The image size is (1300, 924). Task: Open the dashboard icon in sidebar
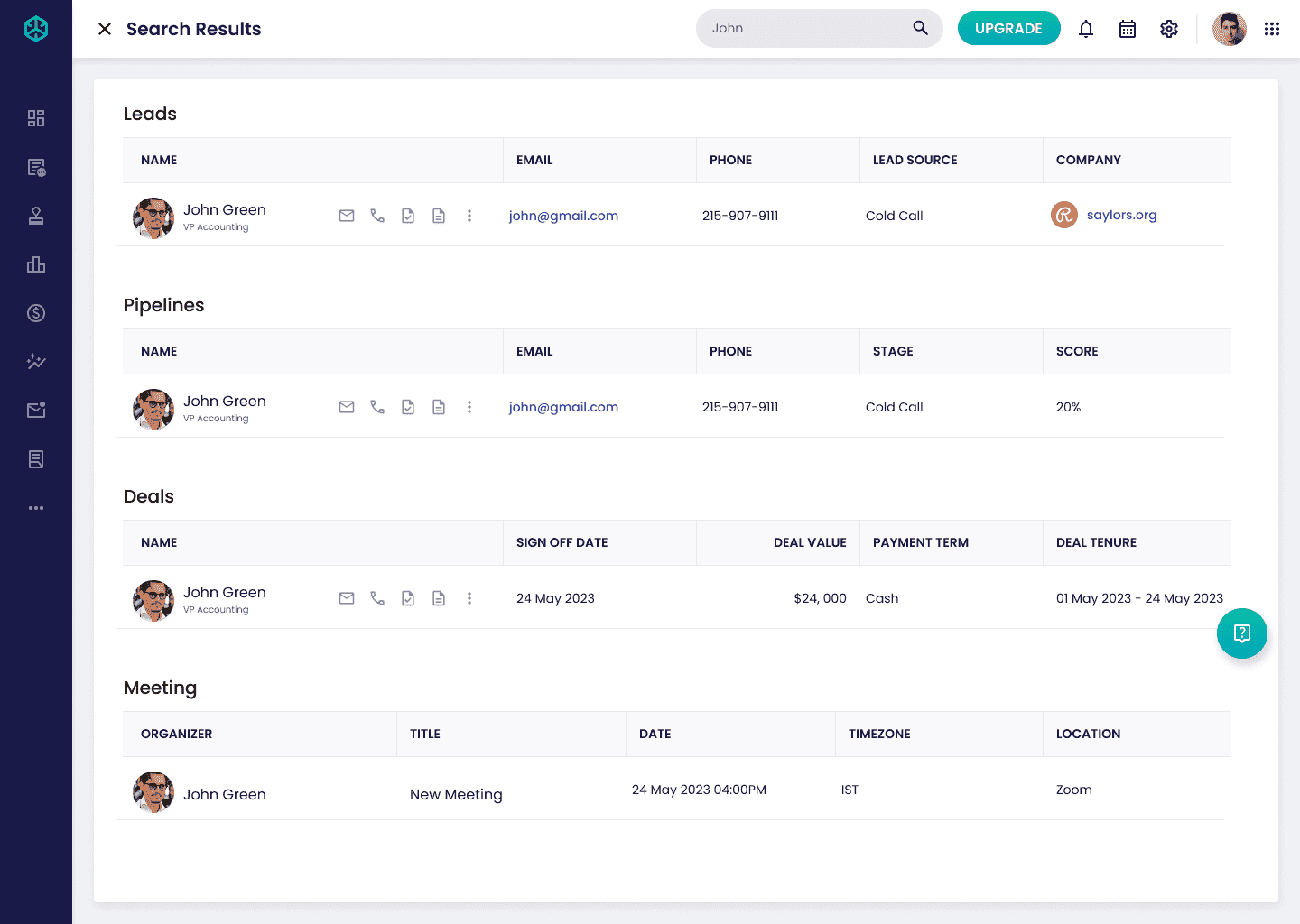click(36, 118)
